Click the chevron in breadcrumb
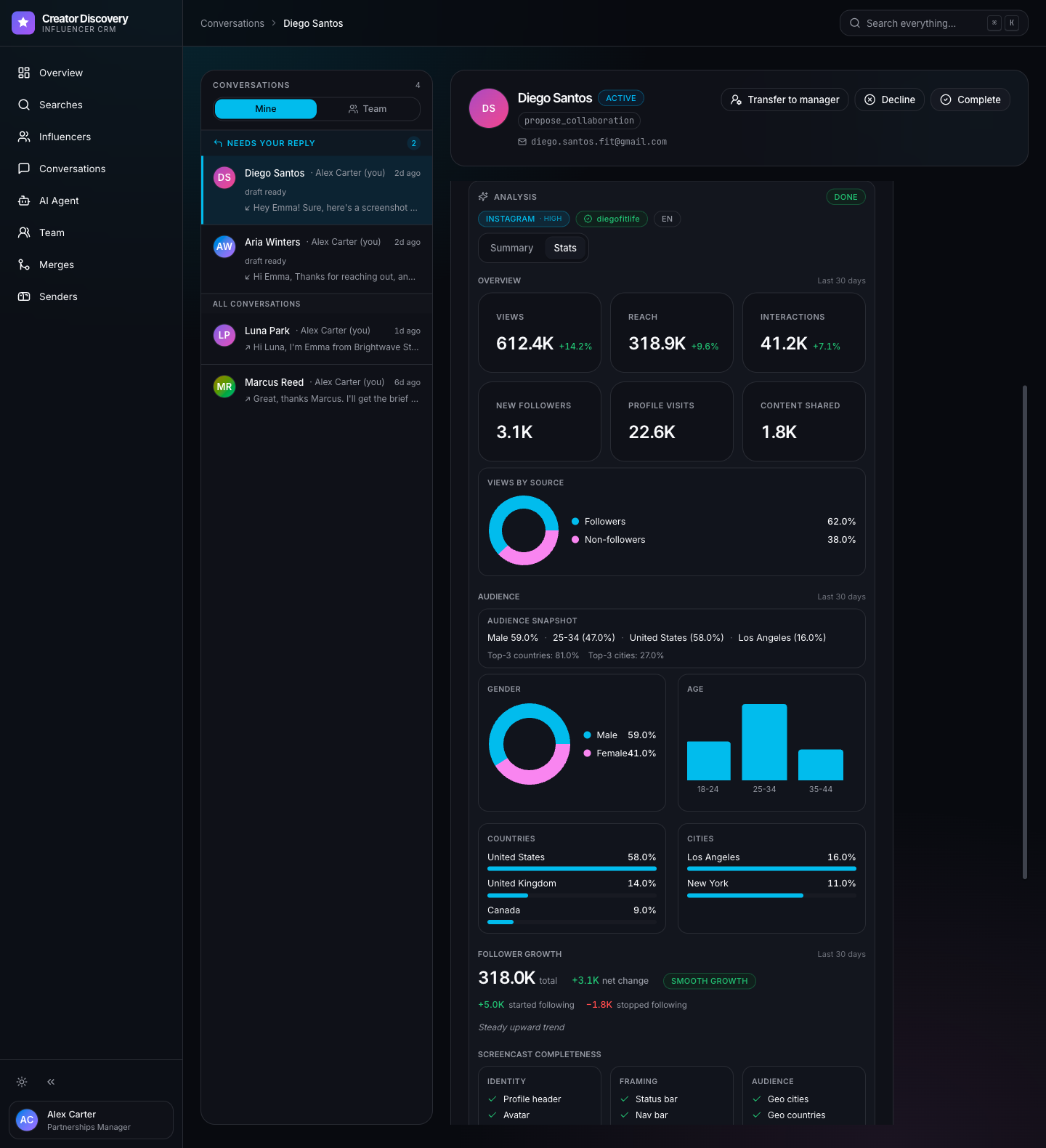 pyautogui.click(x=274, y=23)
